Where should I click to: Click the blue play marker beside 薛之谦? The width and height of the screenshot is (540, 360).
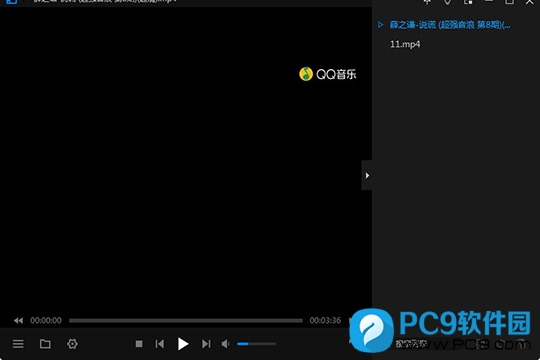(381, 25)
